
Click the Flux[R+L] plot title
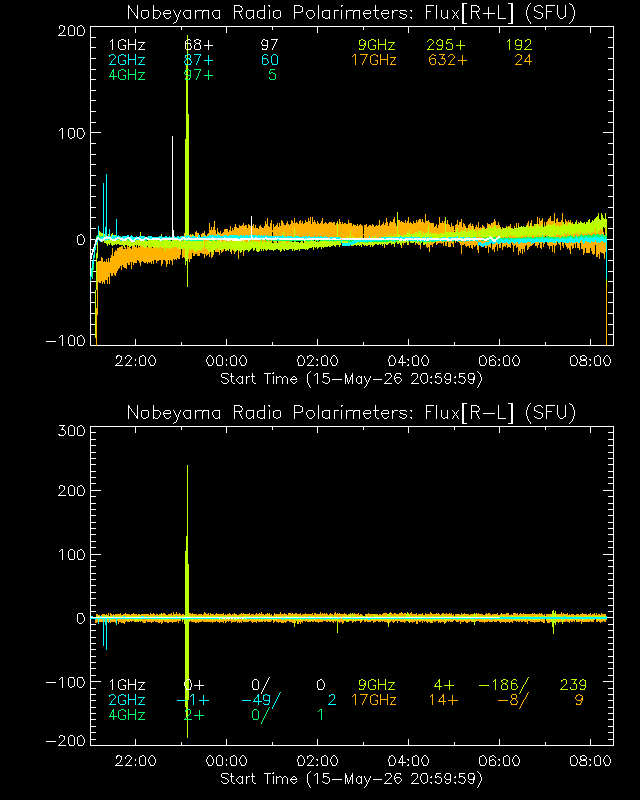click(351, 13)
